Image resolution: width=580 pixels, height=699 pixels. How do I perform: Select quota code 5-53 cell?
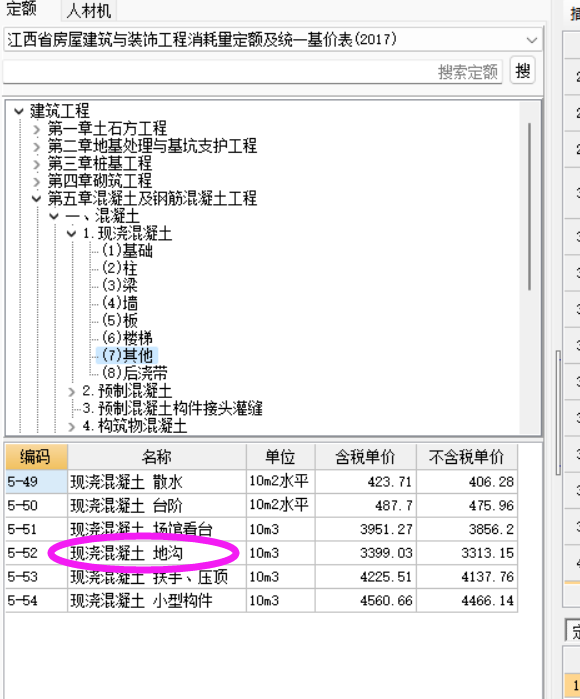point(36,577)
